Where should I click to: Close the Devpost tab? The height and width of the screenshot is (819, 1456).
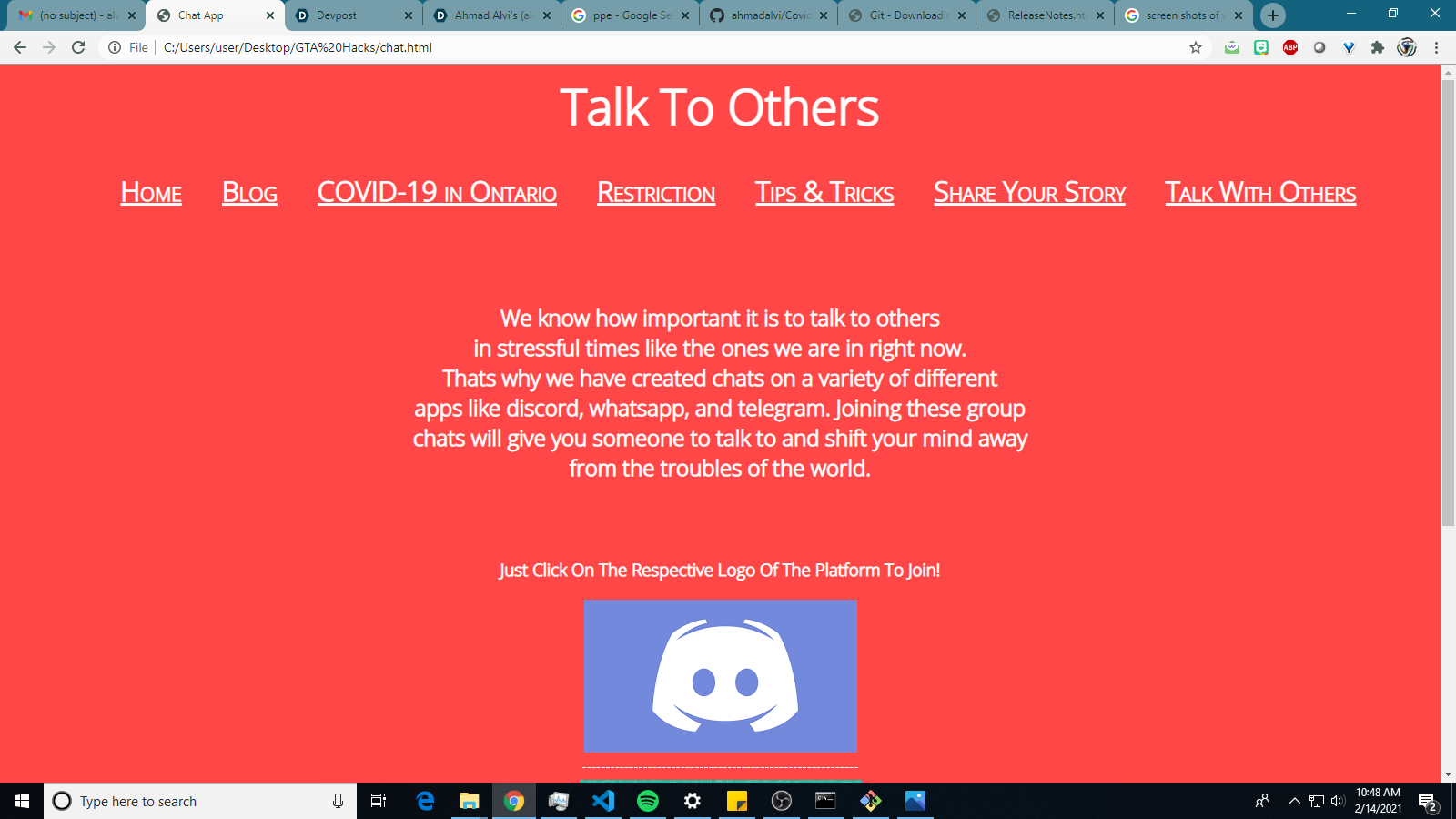(409, 15)
